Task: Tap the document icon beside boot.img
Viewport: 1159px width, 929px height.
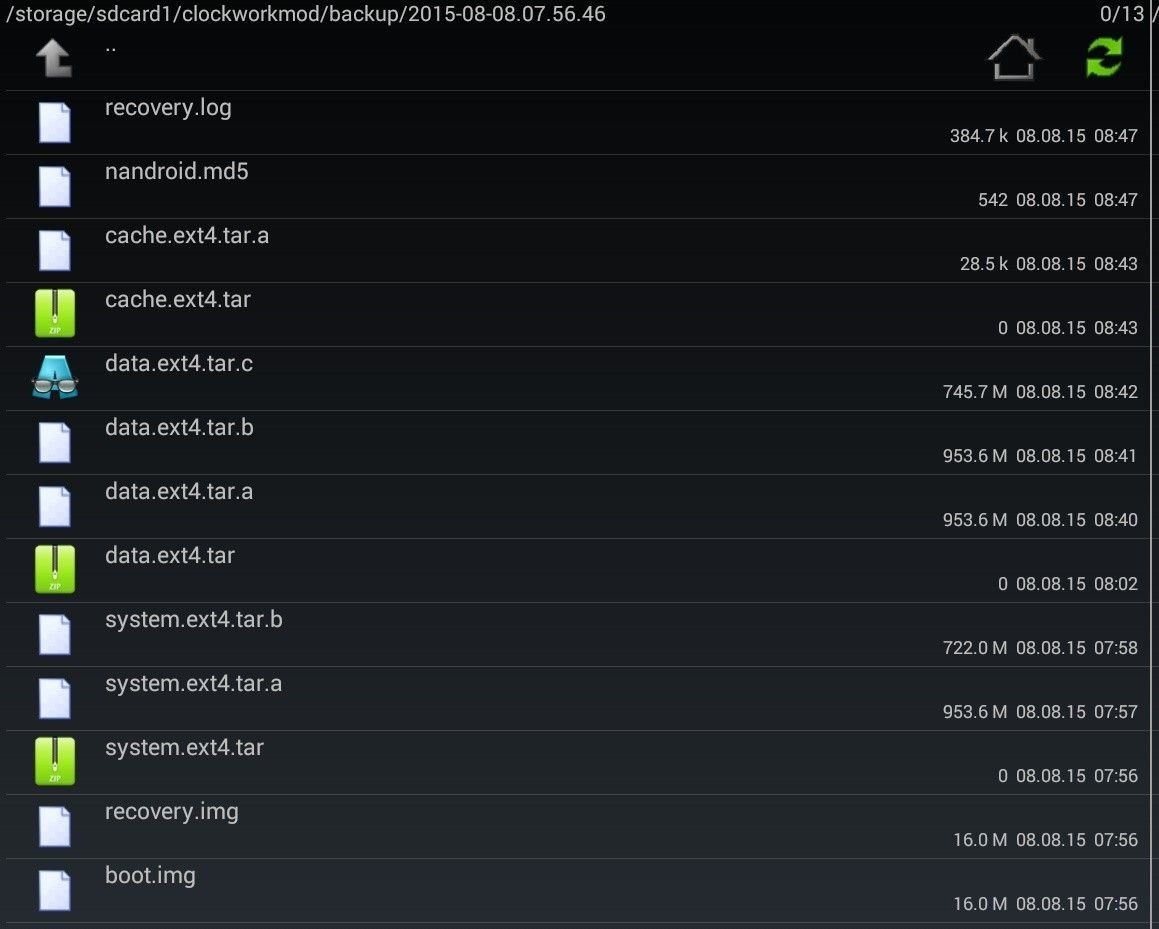Action: (x=55, y=891)
